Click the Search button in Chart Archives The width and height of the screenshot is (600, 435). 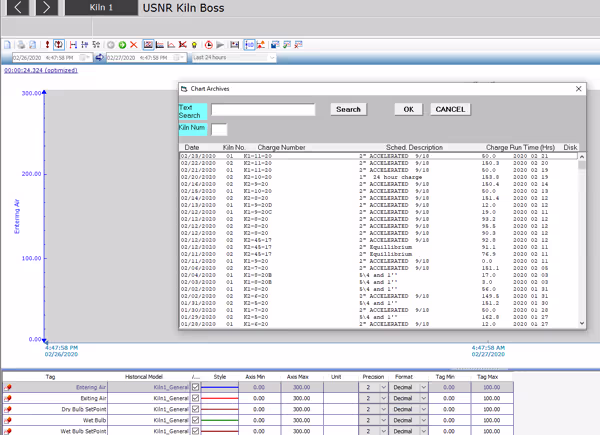(x=348, y=109)
